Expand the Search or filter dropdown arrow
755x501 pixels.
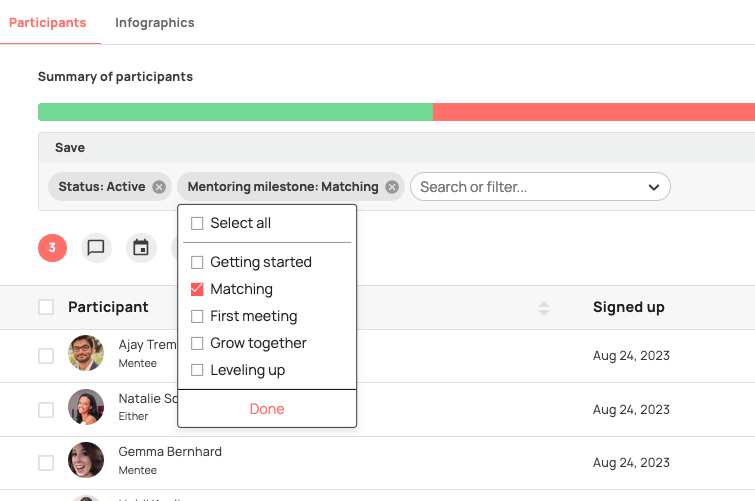coord(654,187)
